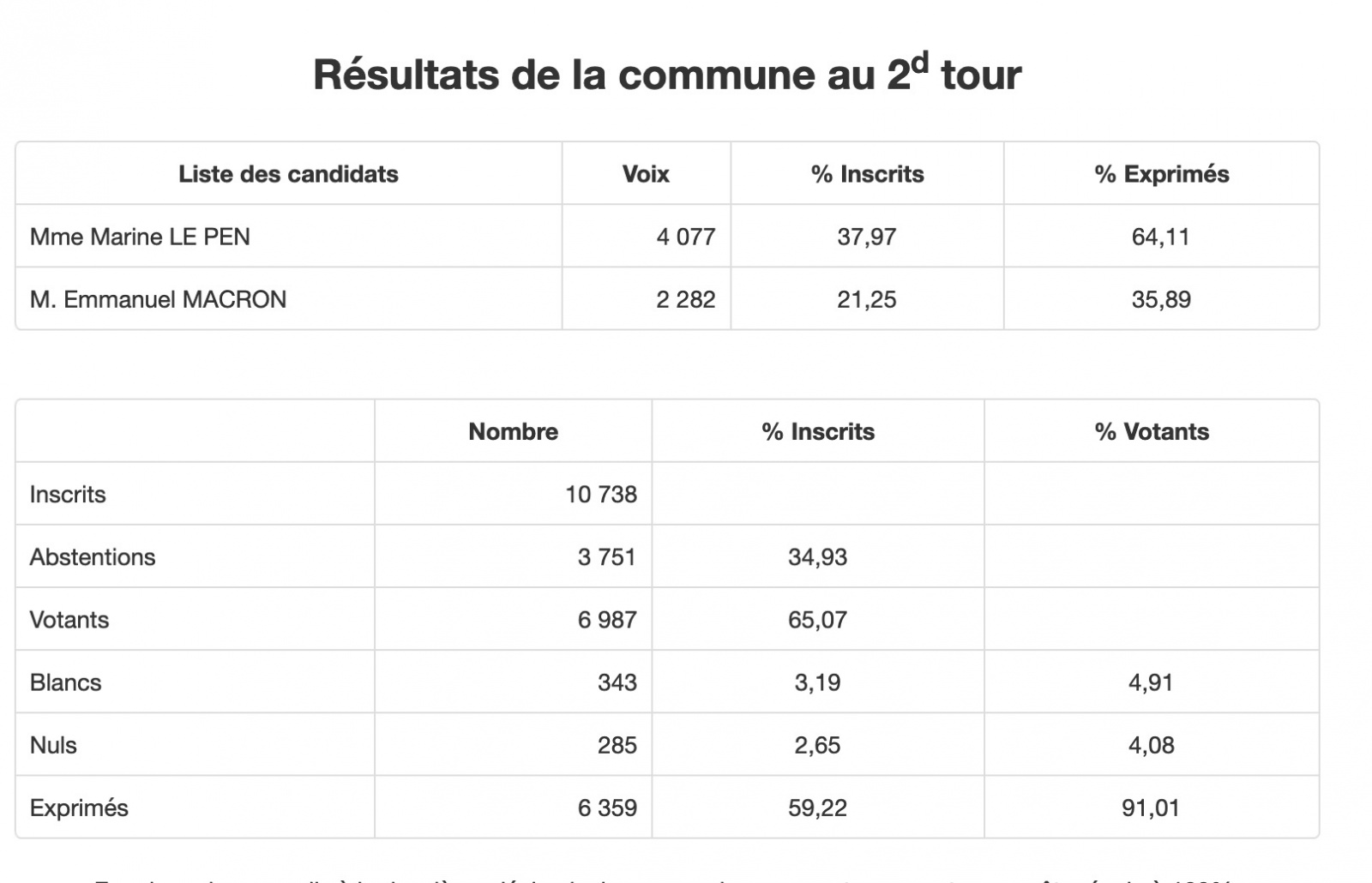Select the 64,11 percentage cell
This screenshot has width=1372, height=883.
coord(1160,237)
